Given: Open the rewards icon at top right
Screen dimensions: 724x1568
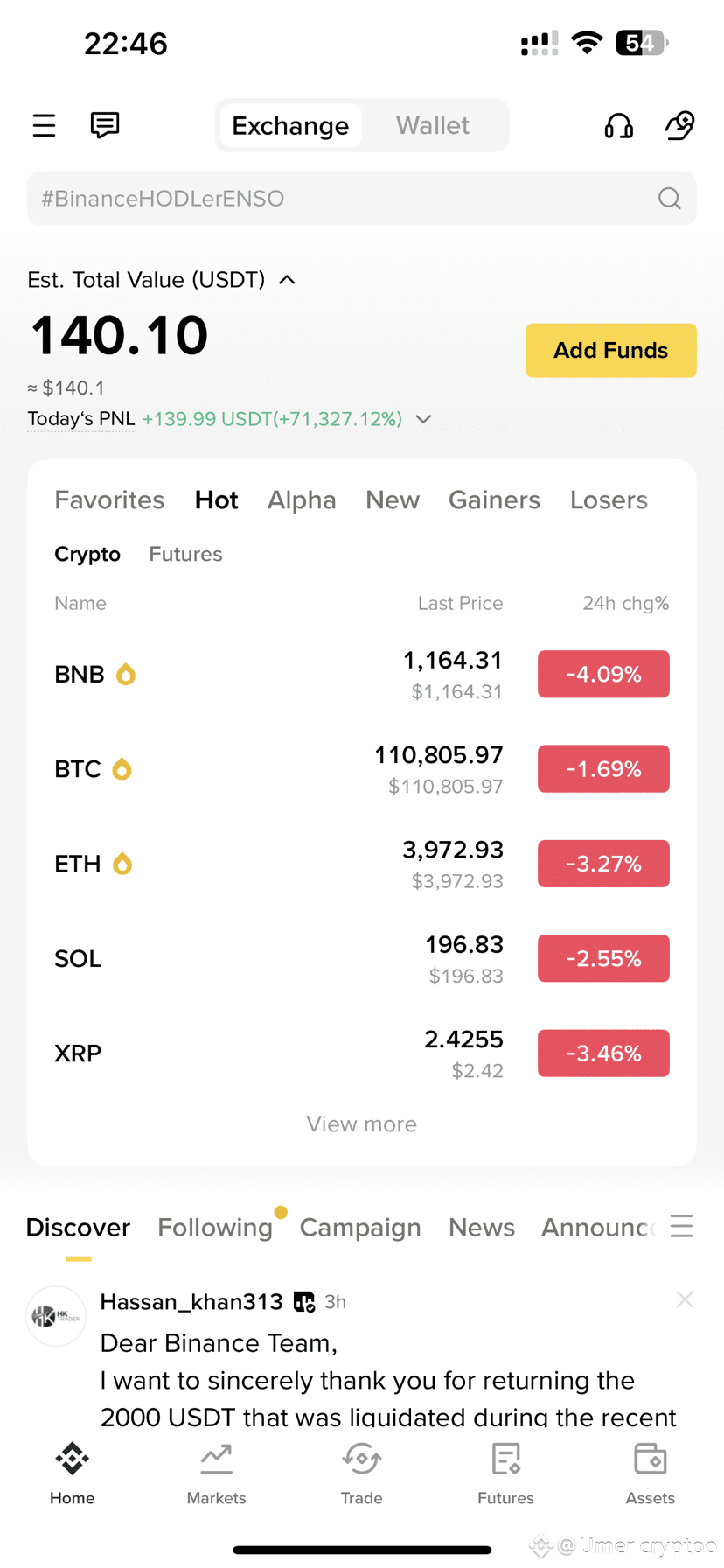Looking at the screenshot, I should coord(680,126).
